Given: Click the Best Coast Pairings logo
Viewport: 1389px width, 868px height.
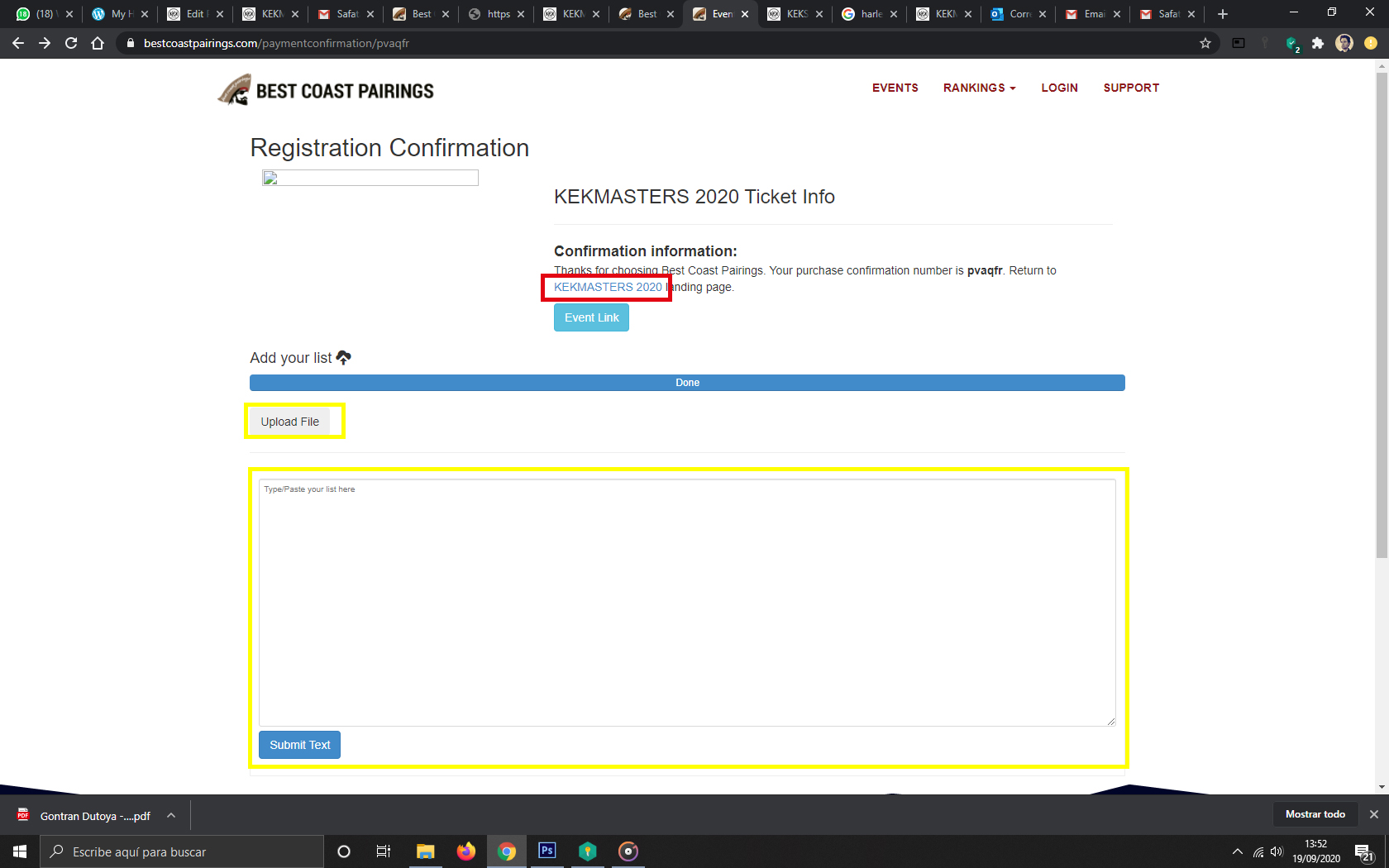Looking at the screenshot, I should [x=326, y=90].
